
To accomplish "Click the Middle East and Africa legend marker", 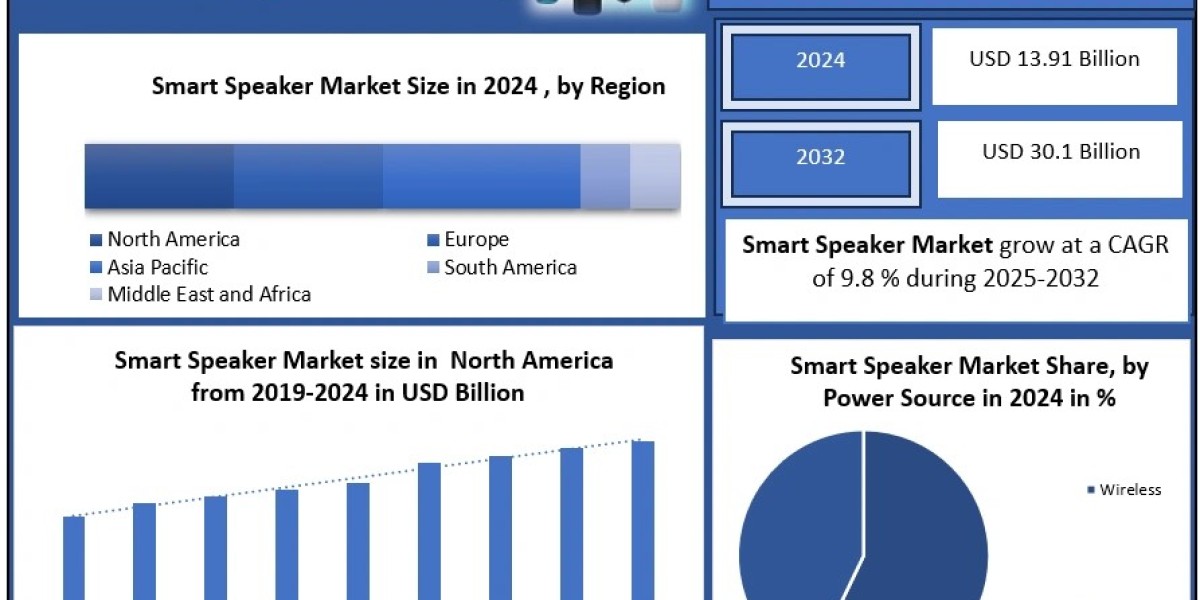I will point(96,295).
